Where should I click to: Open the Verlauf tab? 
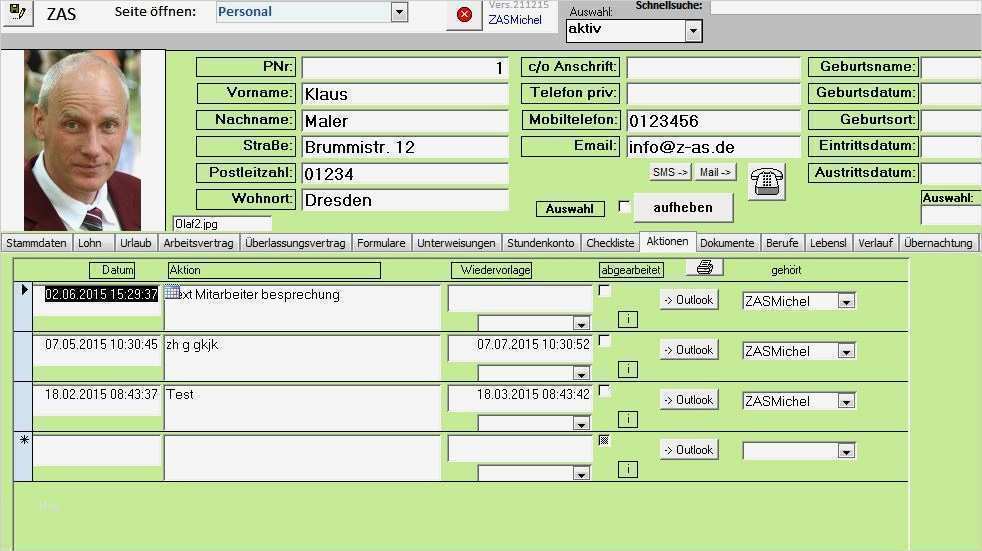click(876, 243)
